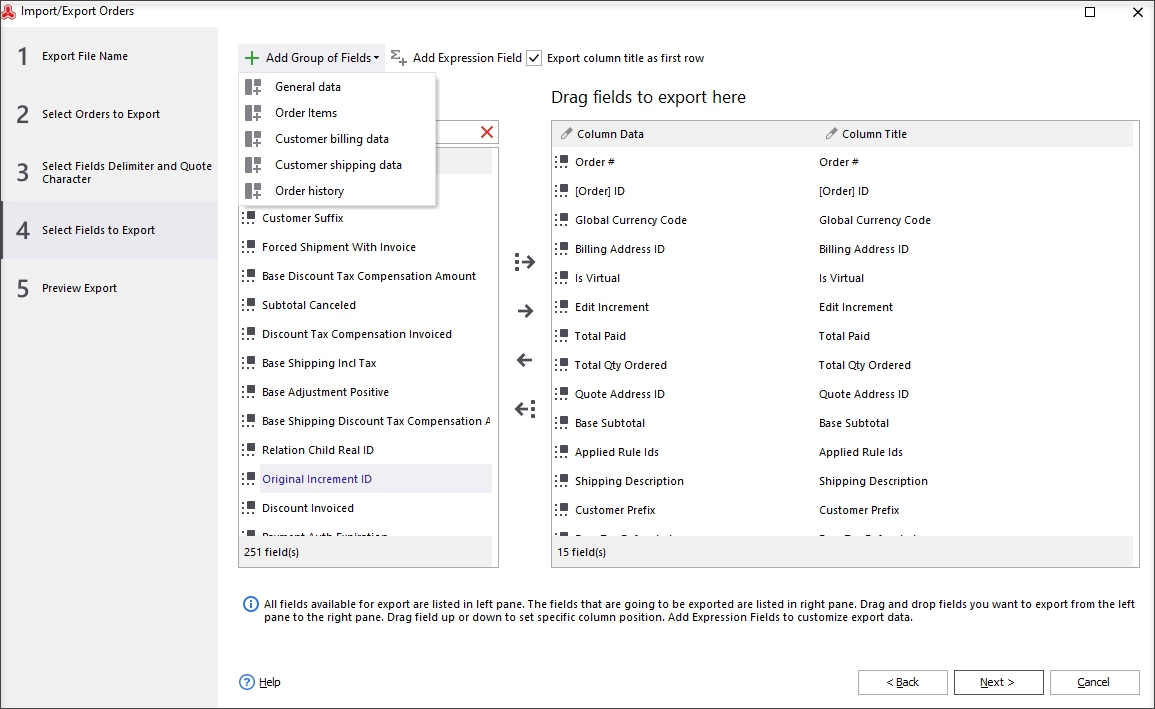
Task: Edit Shipping Description column title
Action: coord(873,481)
